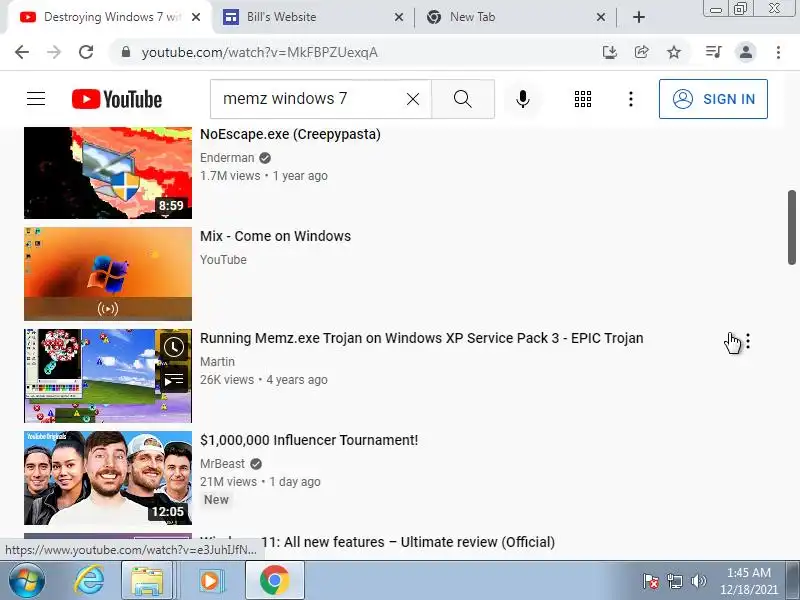Open NoEscape.exe video thumbnail
800x600 pixels.
point(108,172)
